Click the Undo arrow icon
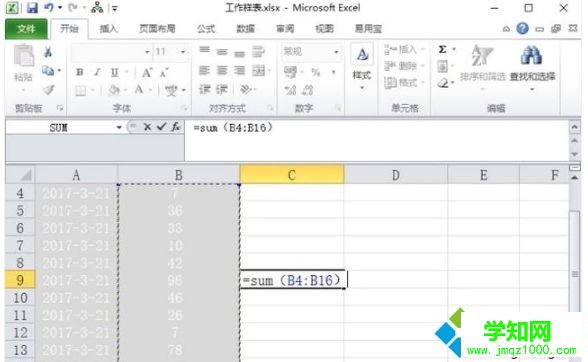 (x=49, y=8)
